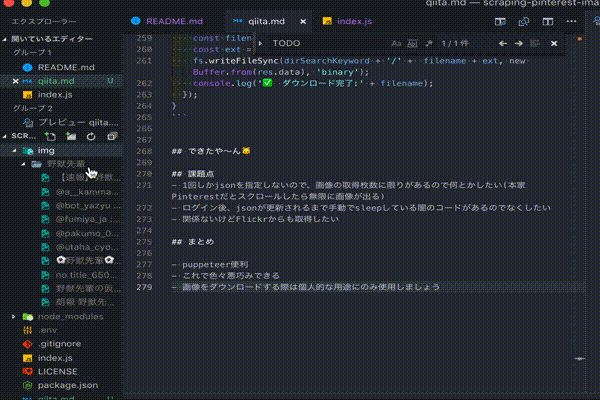Toggle match whole word in find widget
This screenshot has width=600, height=400.
click(x=412, y=44)
